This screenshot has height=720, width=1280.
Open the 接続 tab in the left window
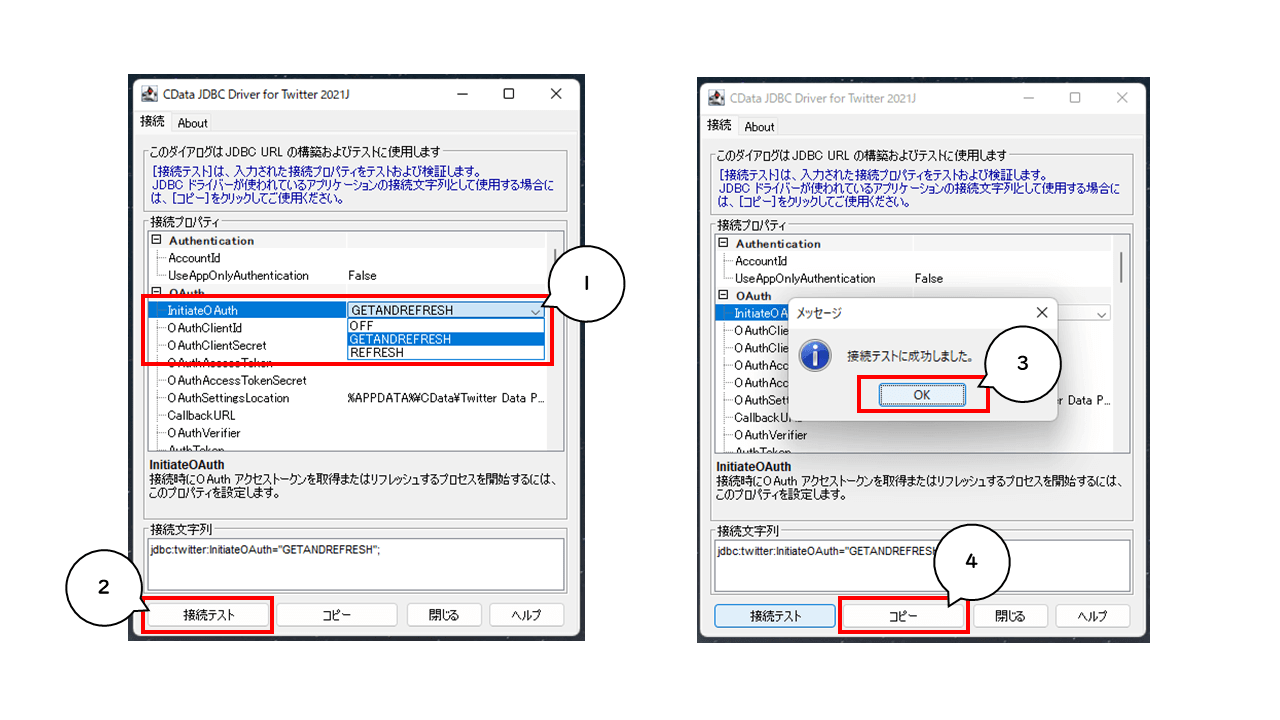(x=152, y=122)
